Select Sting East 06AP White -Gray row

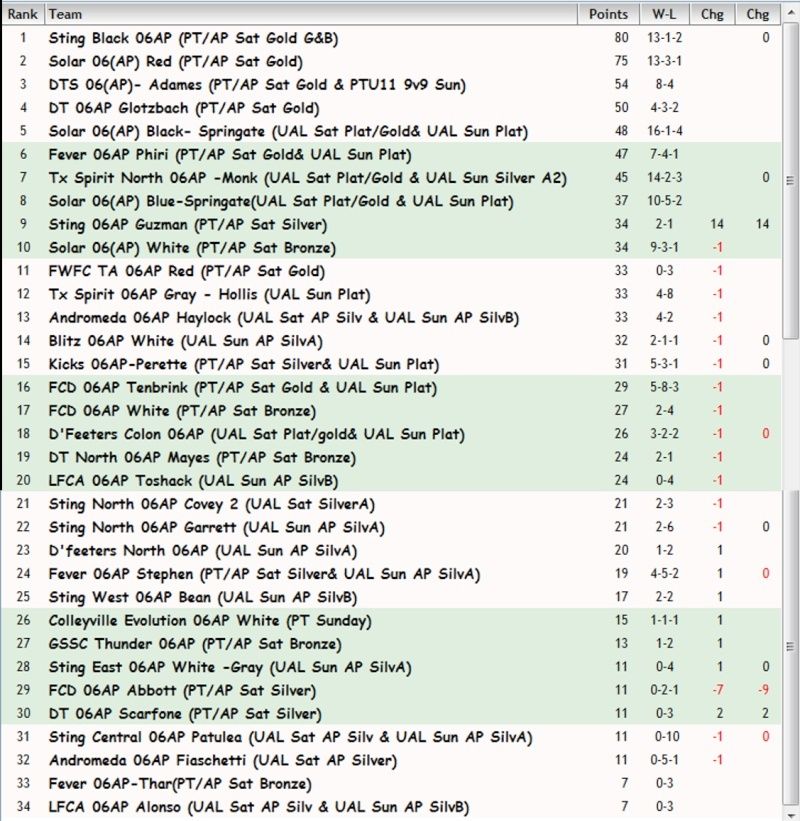pyautogui.click(x=392, y=667)
